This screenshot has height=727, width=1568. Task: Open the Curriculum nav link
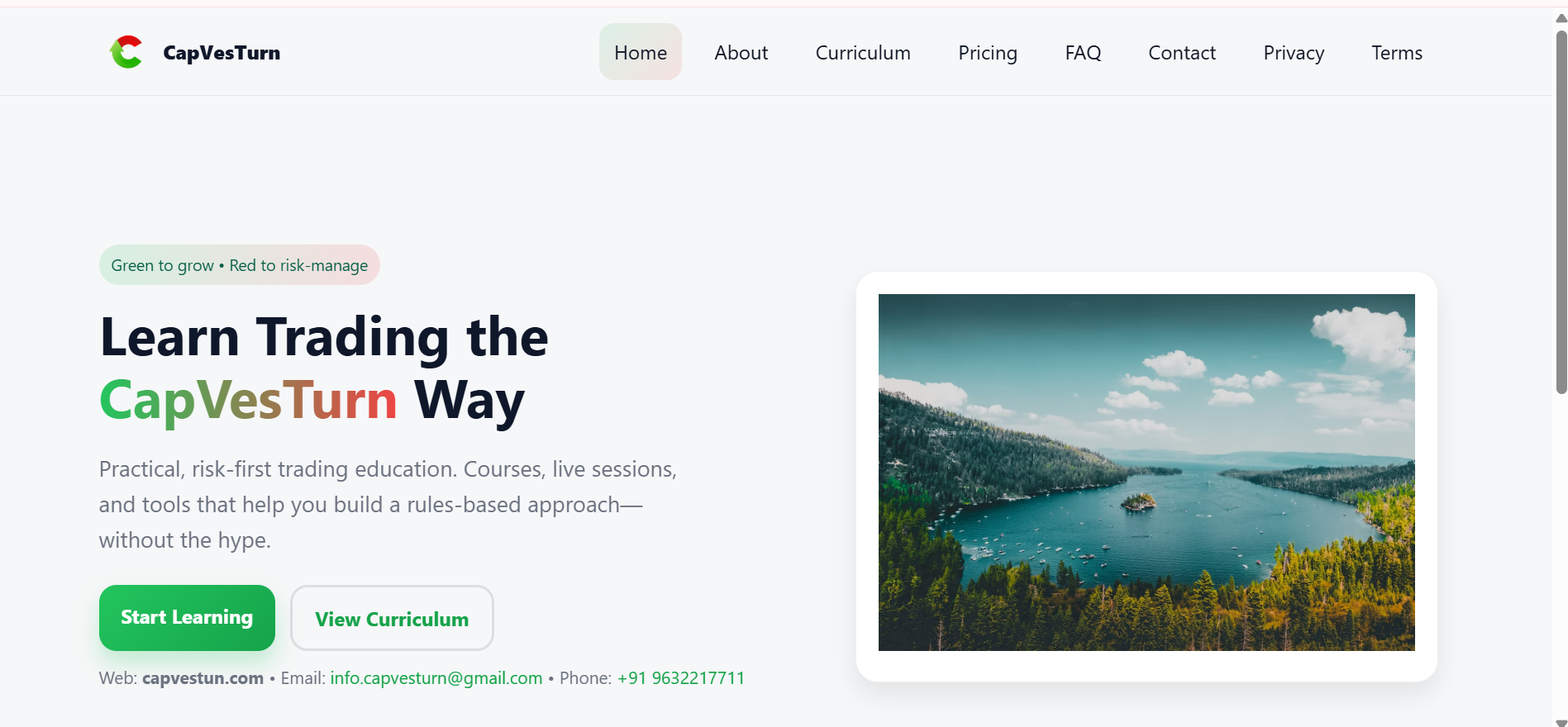point(863,53)
